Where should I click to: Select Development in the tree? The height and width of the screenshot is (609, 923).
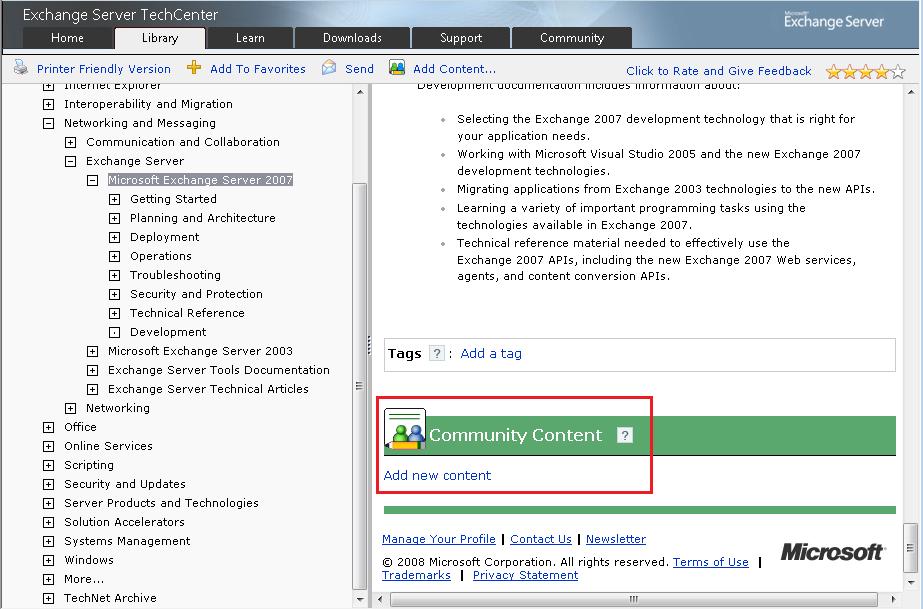pos(168,332)
